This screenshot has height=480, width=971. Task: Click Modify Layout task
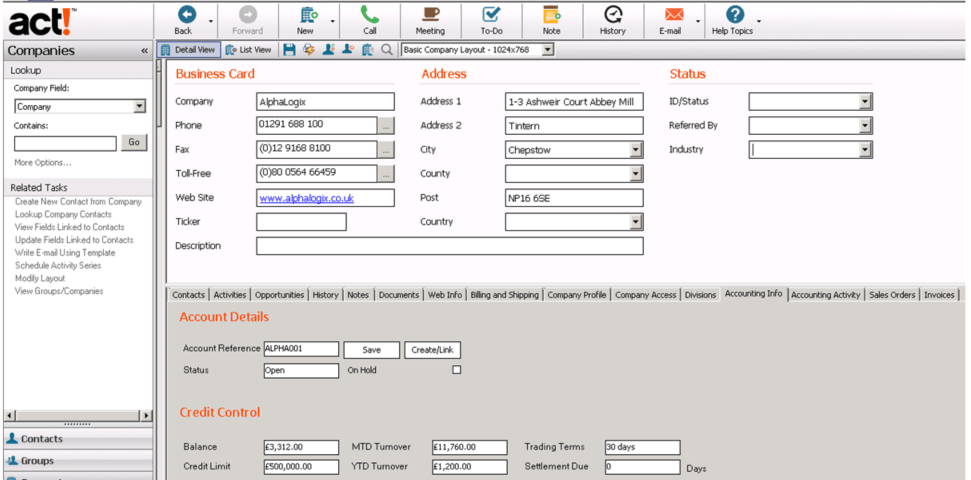(40, 278)
